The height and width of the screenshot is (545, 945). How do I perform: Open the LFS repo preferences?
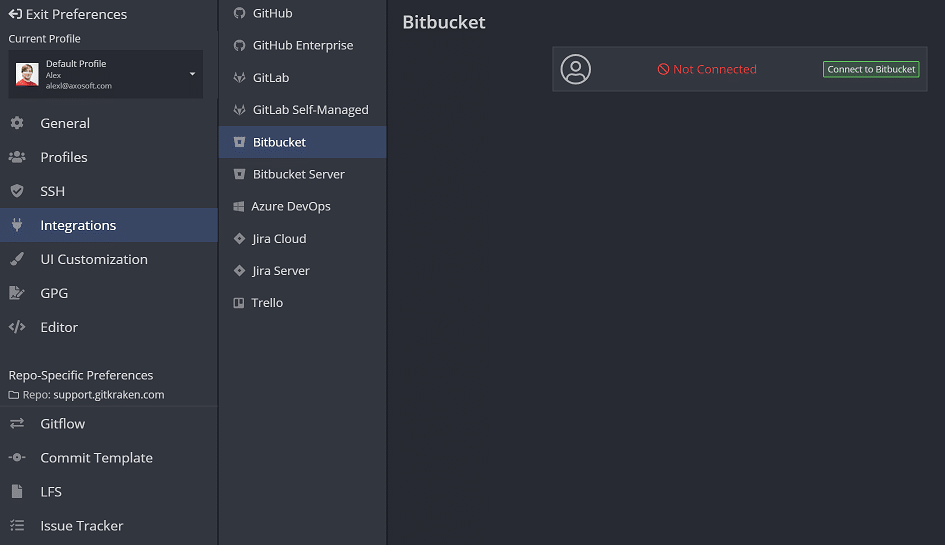coord(108,491)
